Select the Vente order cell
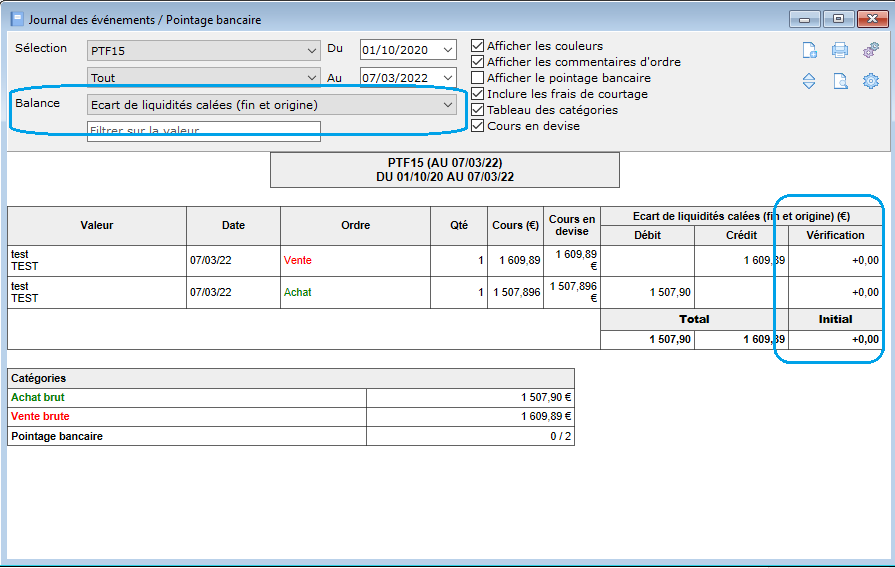The image size is (895, 568). (356, 261)
